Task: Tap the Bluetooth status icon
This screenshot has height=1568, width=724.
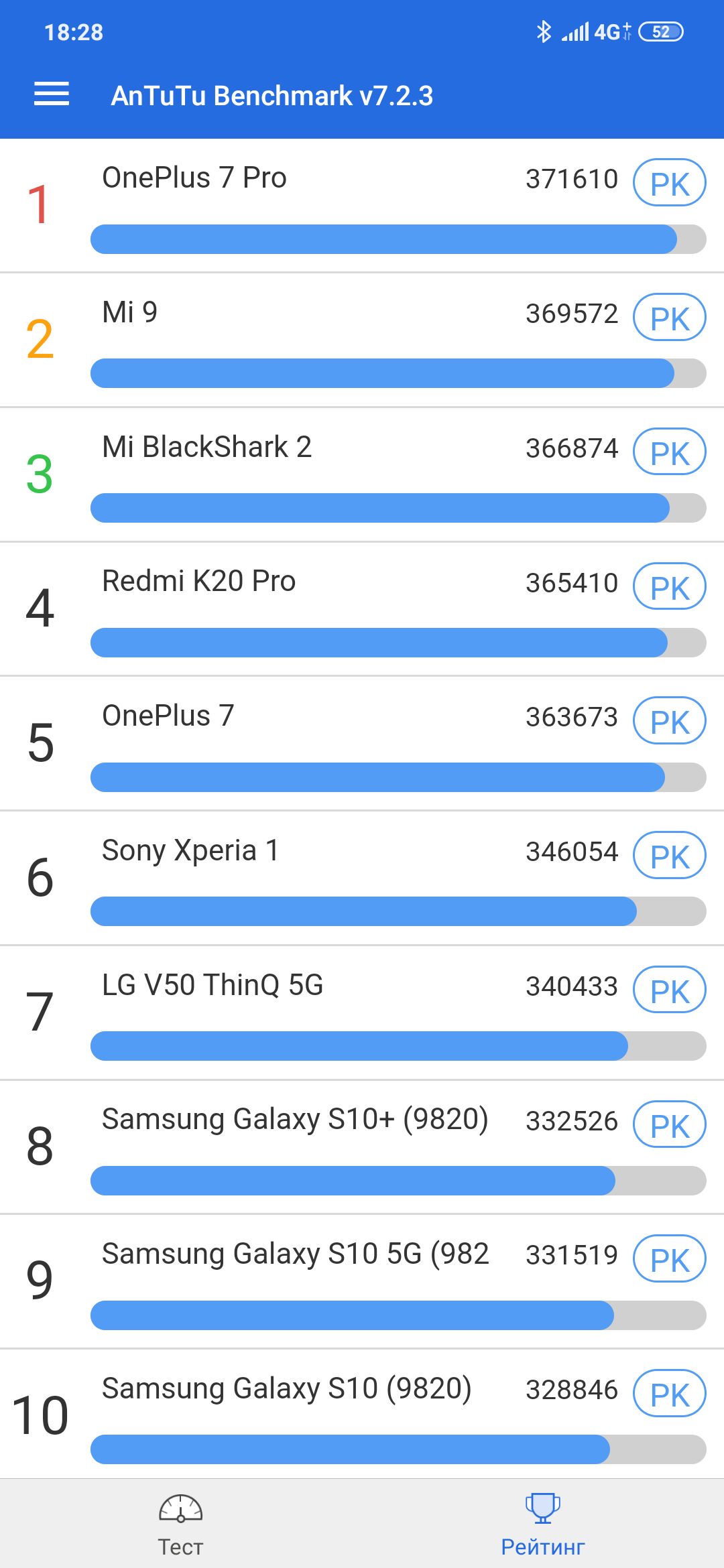Action: [x=544, y=31]
